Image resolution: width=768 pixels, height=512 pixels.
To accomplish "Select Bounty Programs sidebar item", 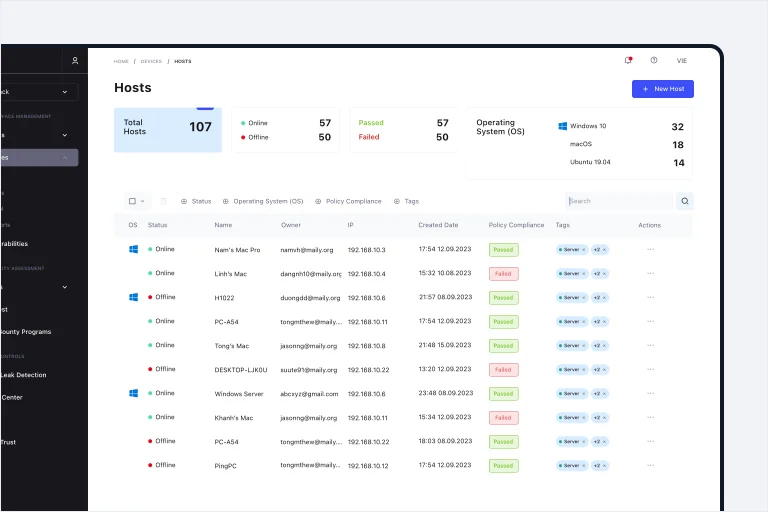I will [25, 332].
